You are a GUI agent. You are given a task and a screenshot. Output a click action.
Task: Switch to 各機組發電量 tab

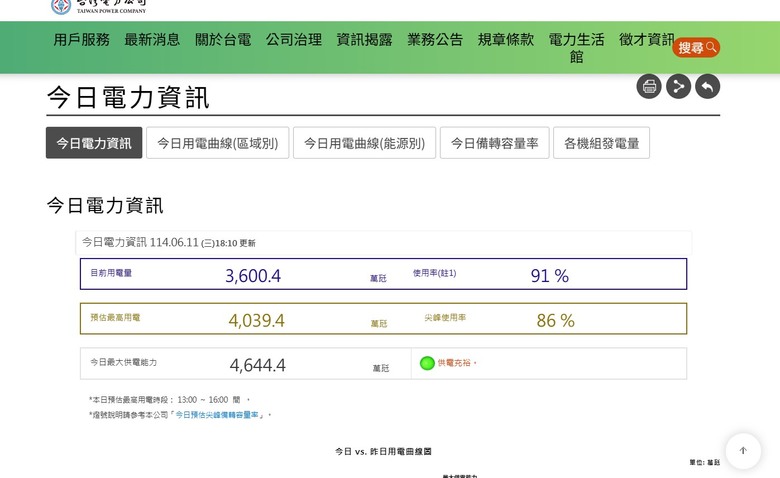[x=601, y=143]
